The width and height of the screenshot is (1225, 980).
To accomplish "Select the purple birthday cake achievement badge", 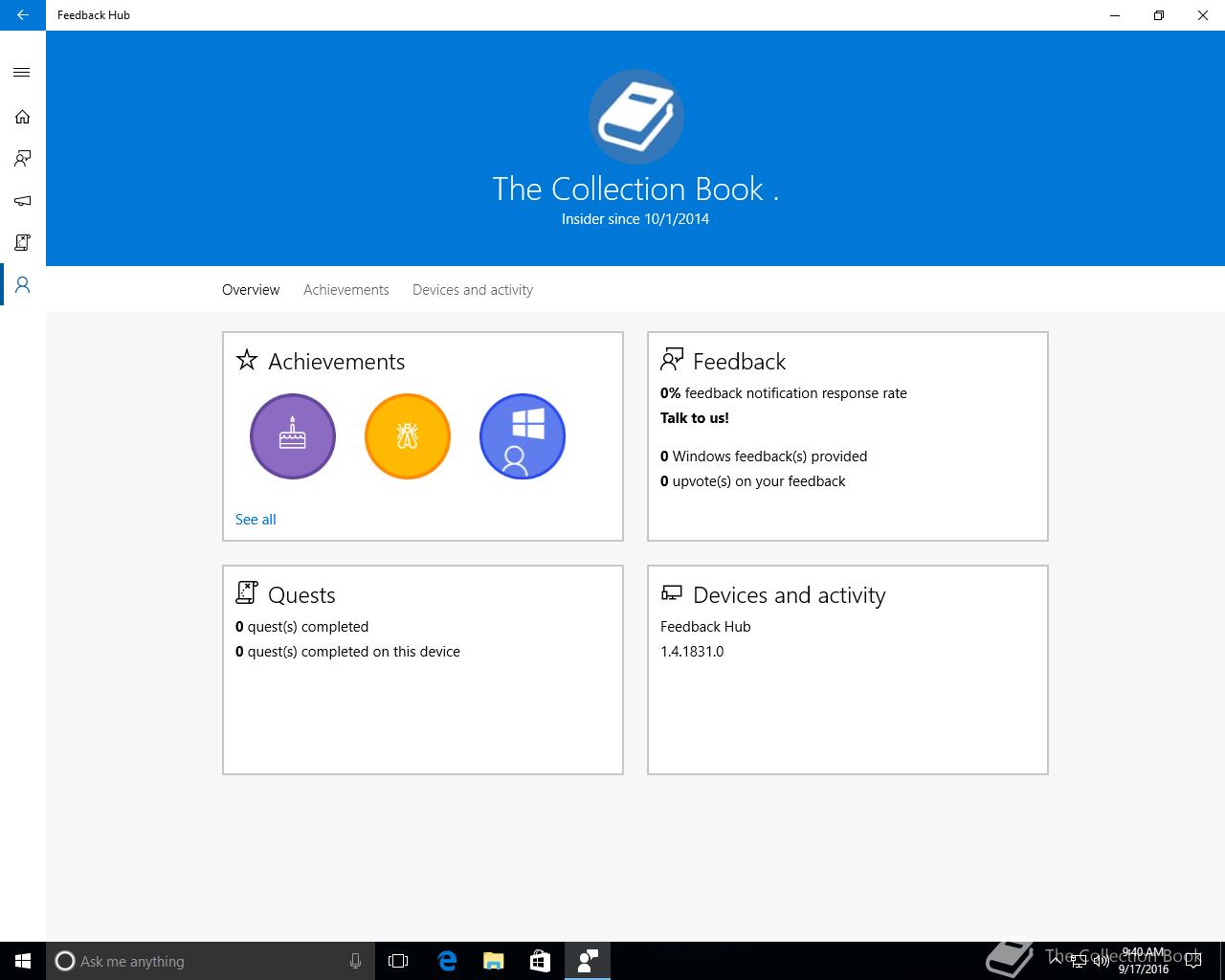I will (x=293, y=436).
